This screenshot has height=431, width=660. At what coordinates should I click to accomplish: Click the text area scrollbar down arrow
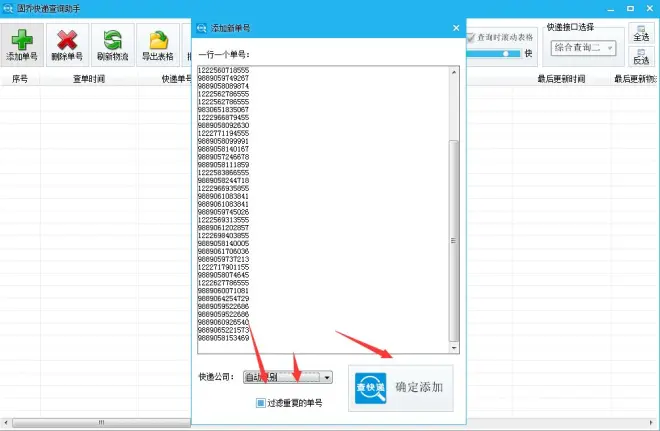tap(455, 347)
